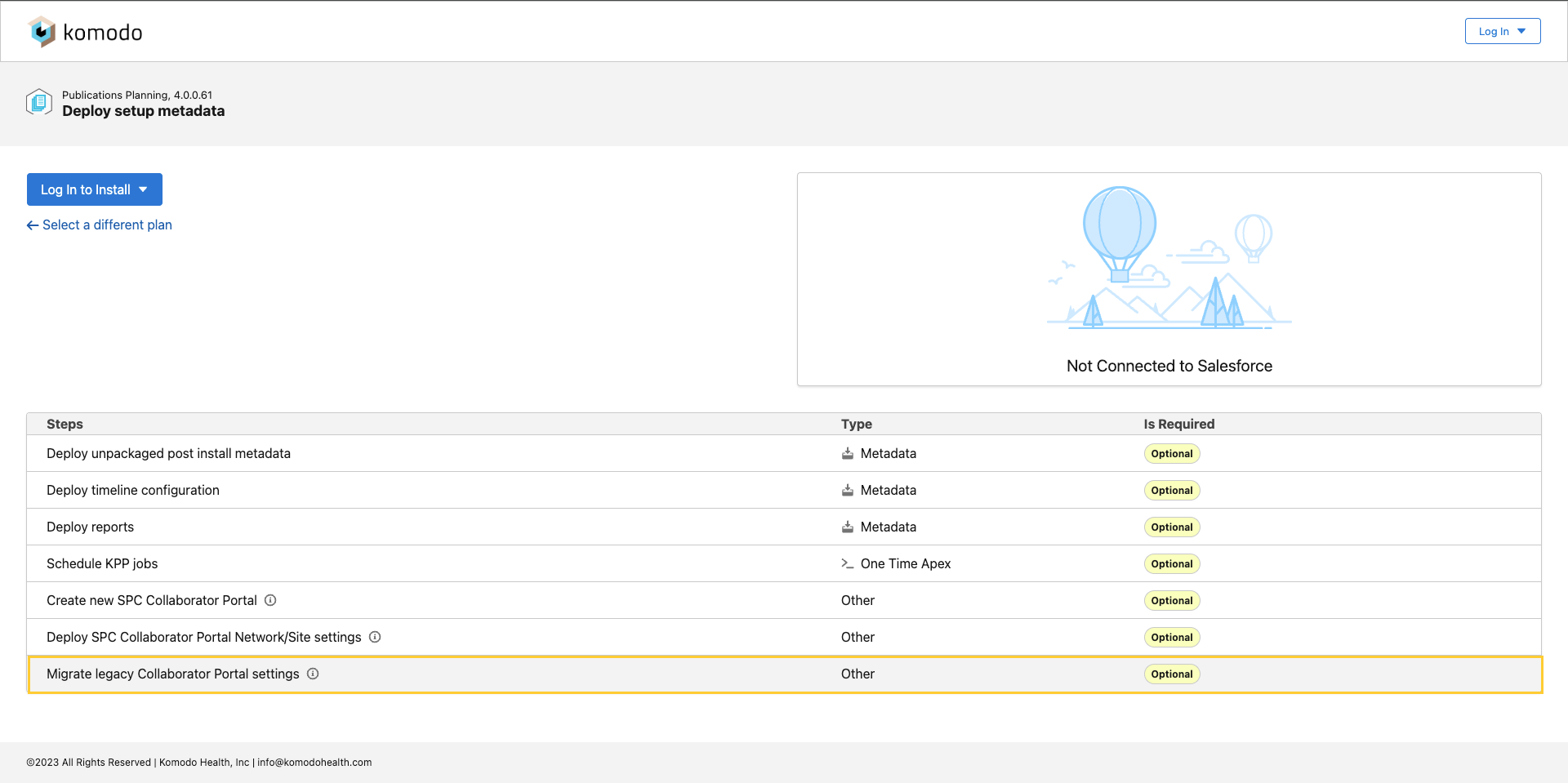Click Deploy reports step
Viewport: 1568px width, 783px height.
pos(90,527)
